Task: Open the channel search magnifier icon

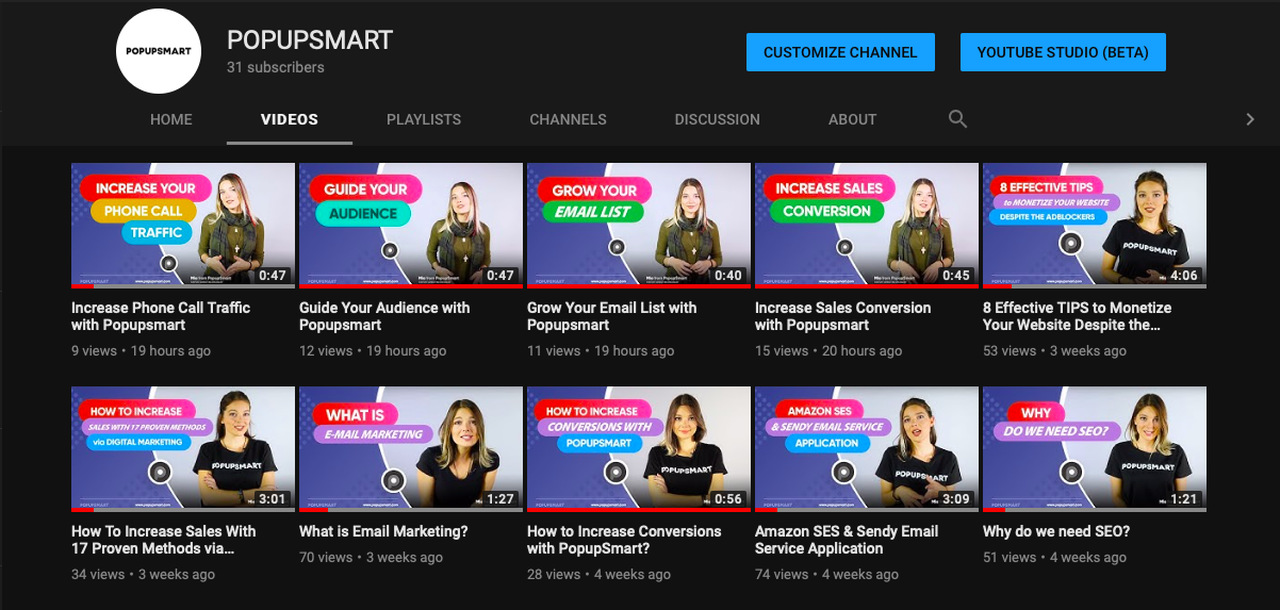Action: click(957, 119)
